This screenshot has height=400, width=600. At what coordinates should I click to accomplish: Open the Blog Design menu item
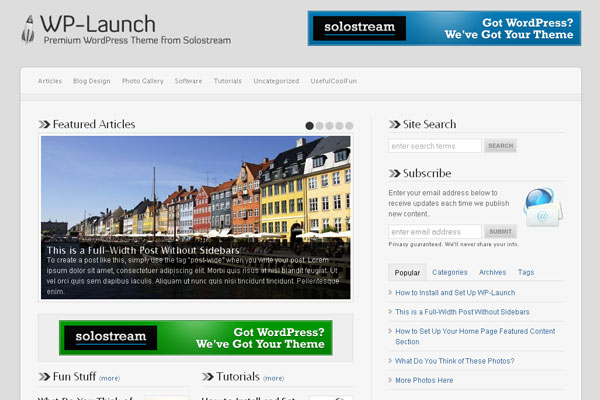91,81
